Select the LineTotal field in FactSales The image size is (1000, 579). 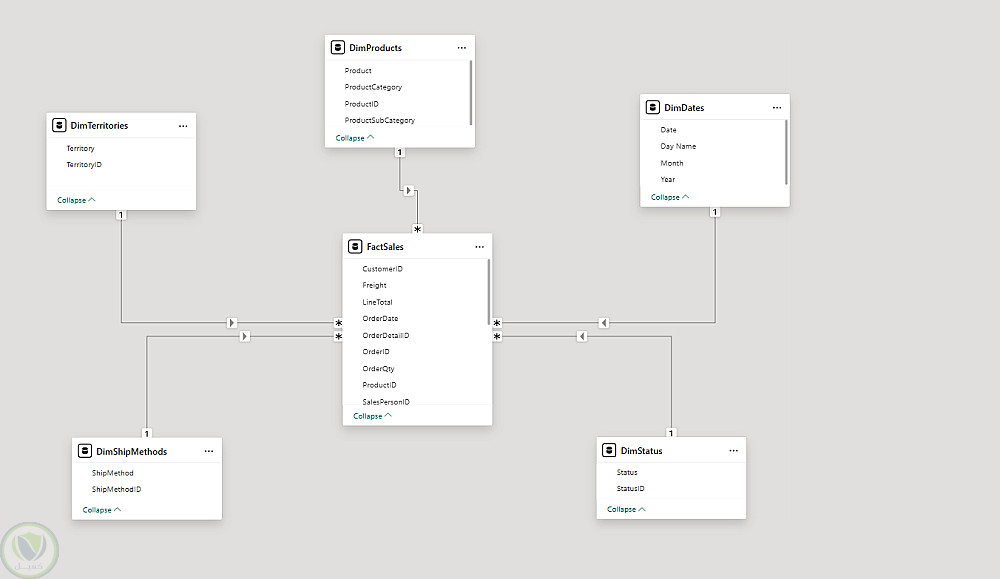click(x=377, y=302)
